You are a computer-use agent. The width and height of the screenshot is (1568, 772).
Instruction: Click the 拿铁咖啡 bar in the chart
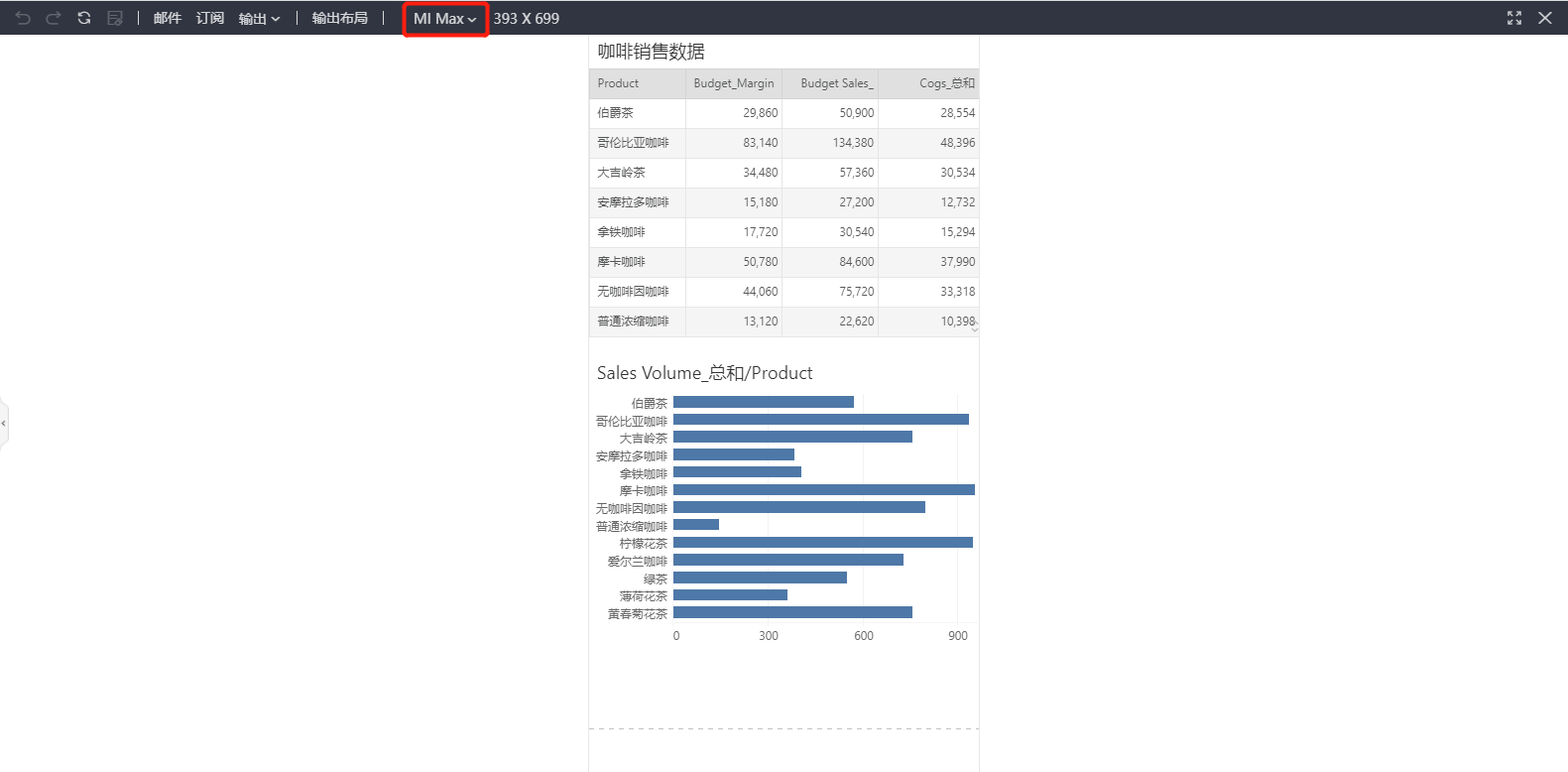click(737, 472)
